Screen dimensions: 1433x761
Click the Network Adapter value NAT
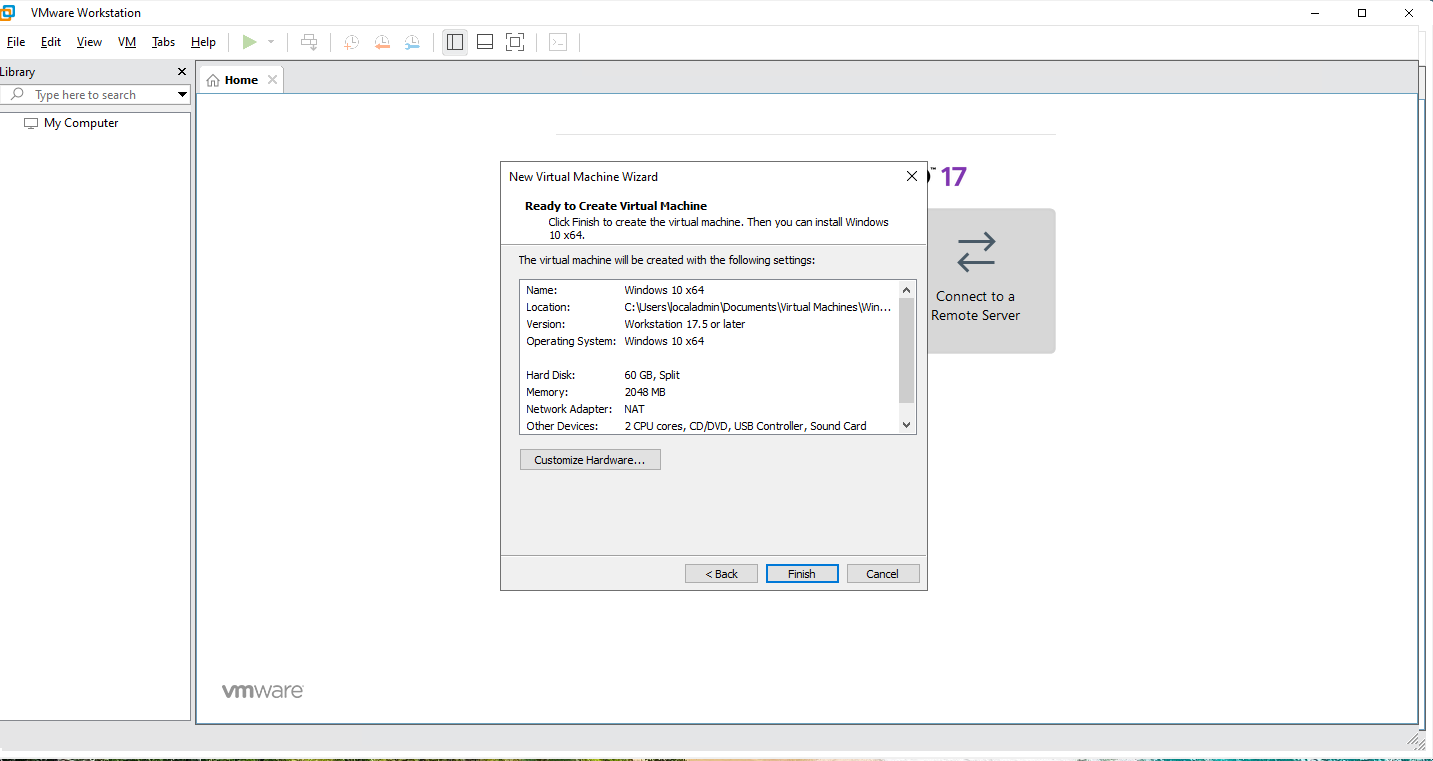634,409
